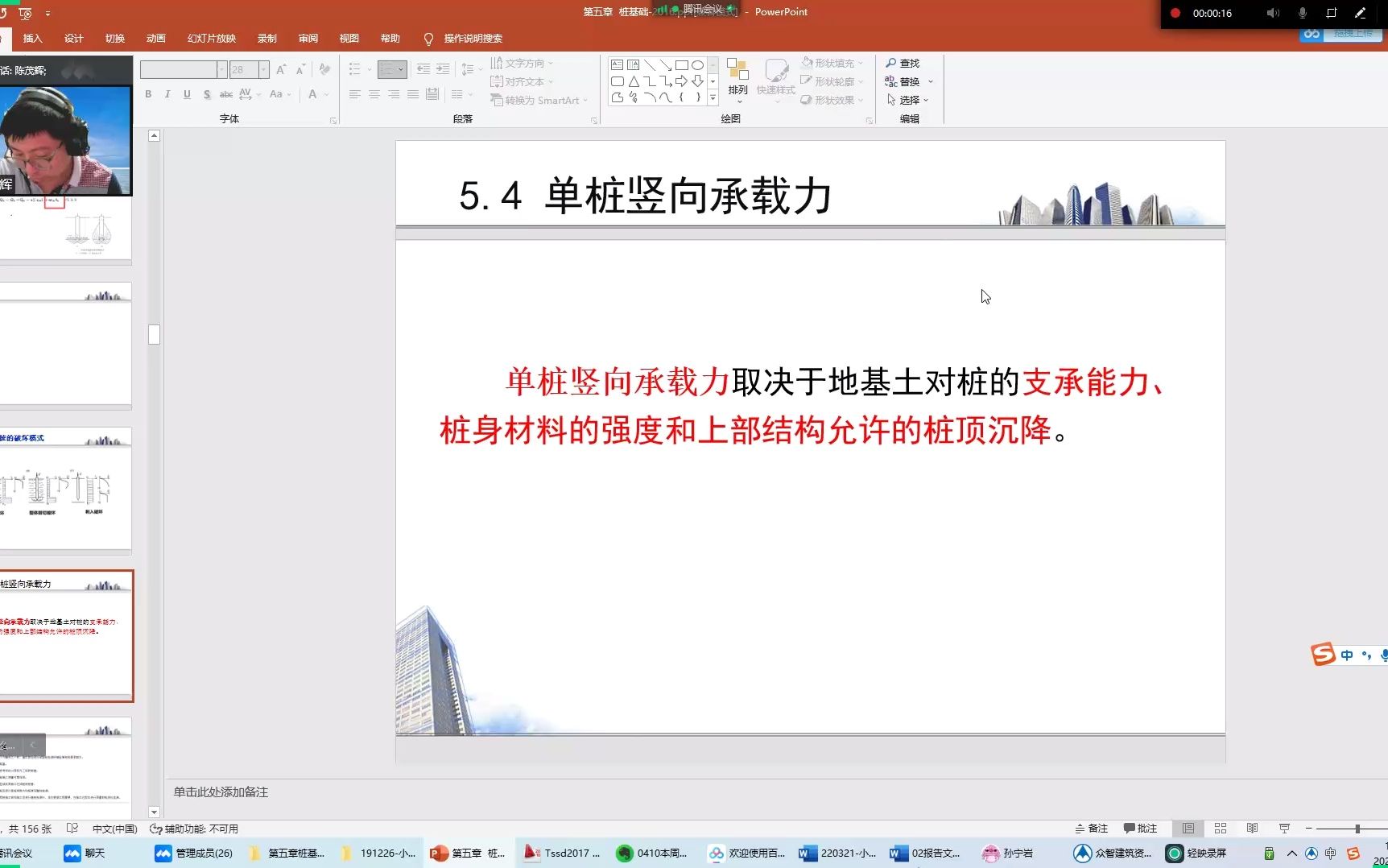Click 操作说明搜索 tell me box

pos(464,39)
